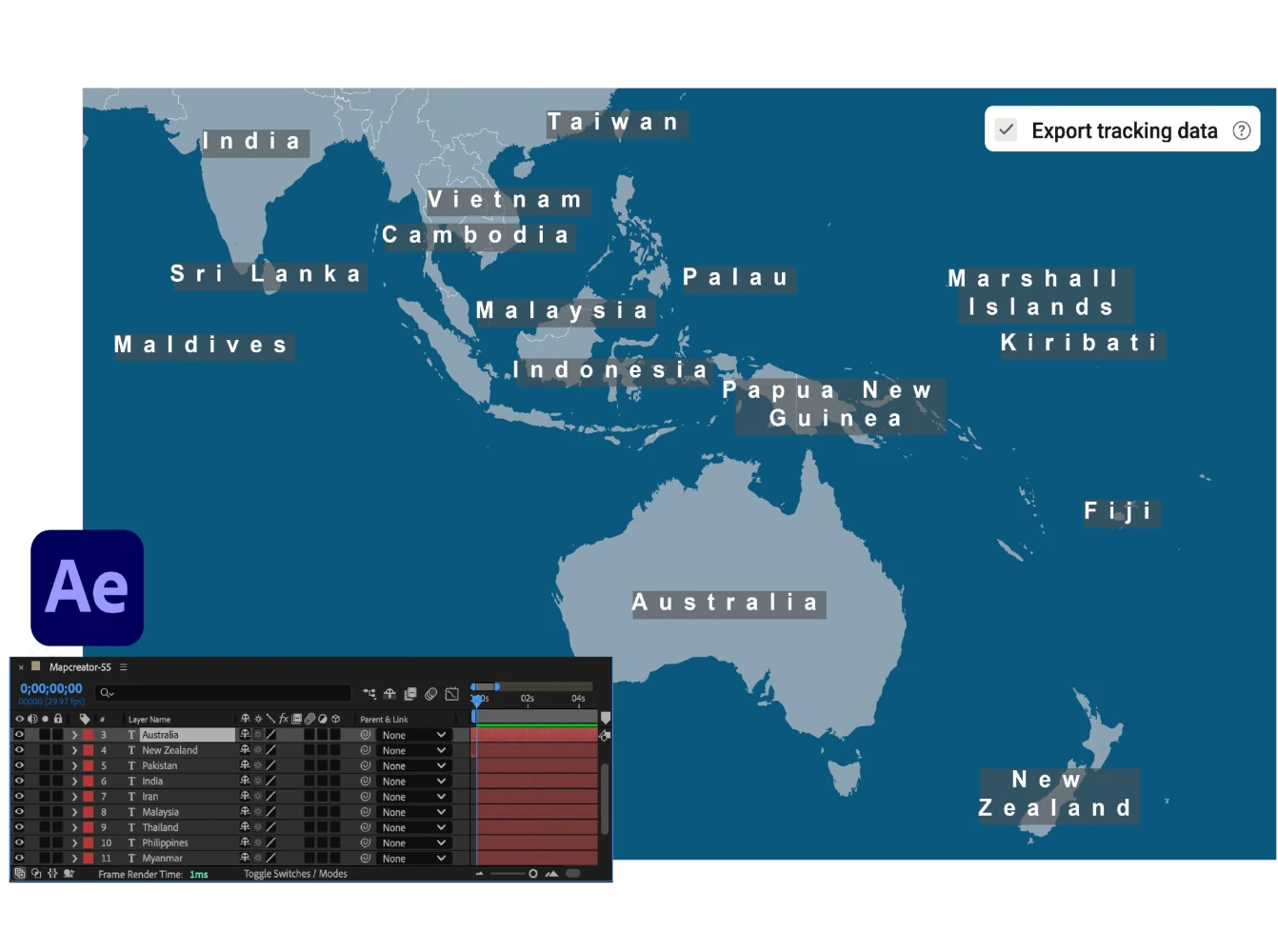Open parent dropdown for New Zealand layer
This screenshot has height=952, width=1278.
click(414, 750)
